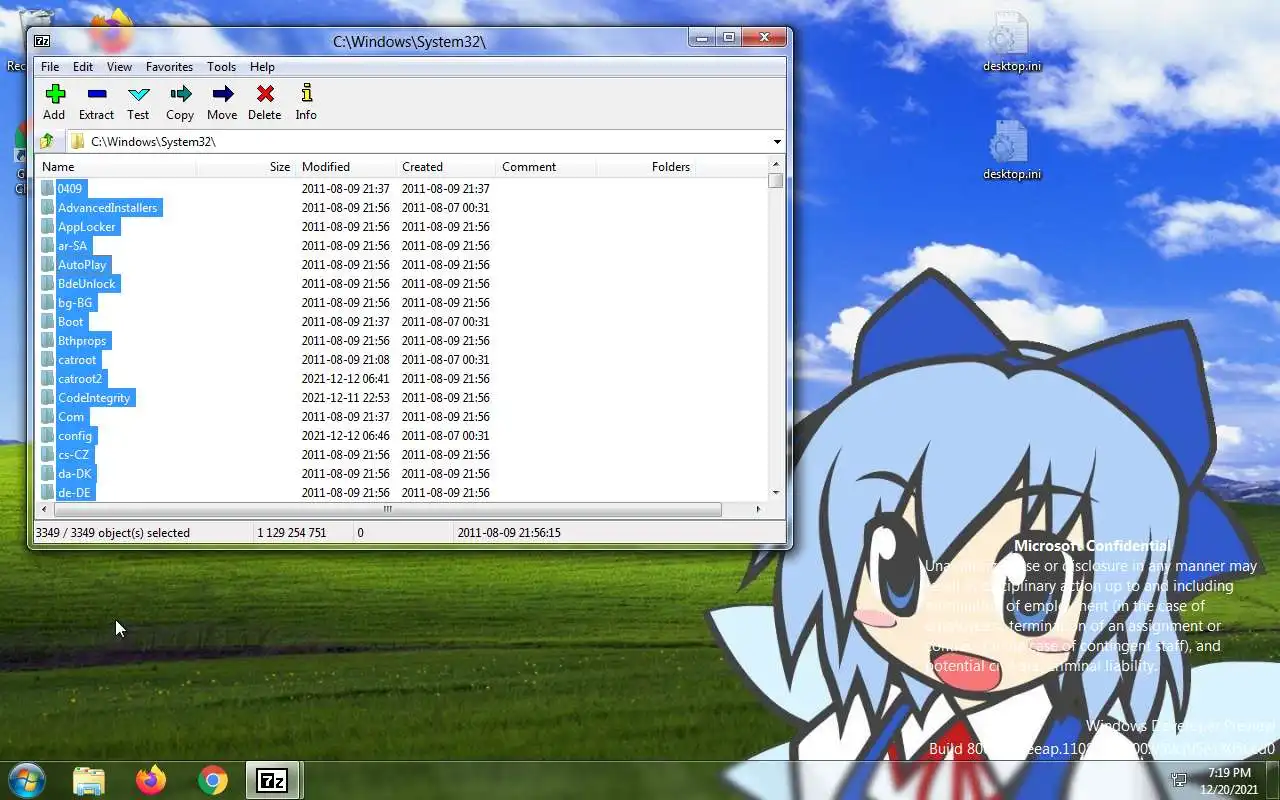Open the File menu
Image resolution: width=1280 pixels, height=800 pixels.
point(49,67)
